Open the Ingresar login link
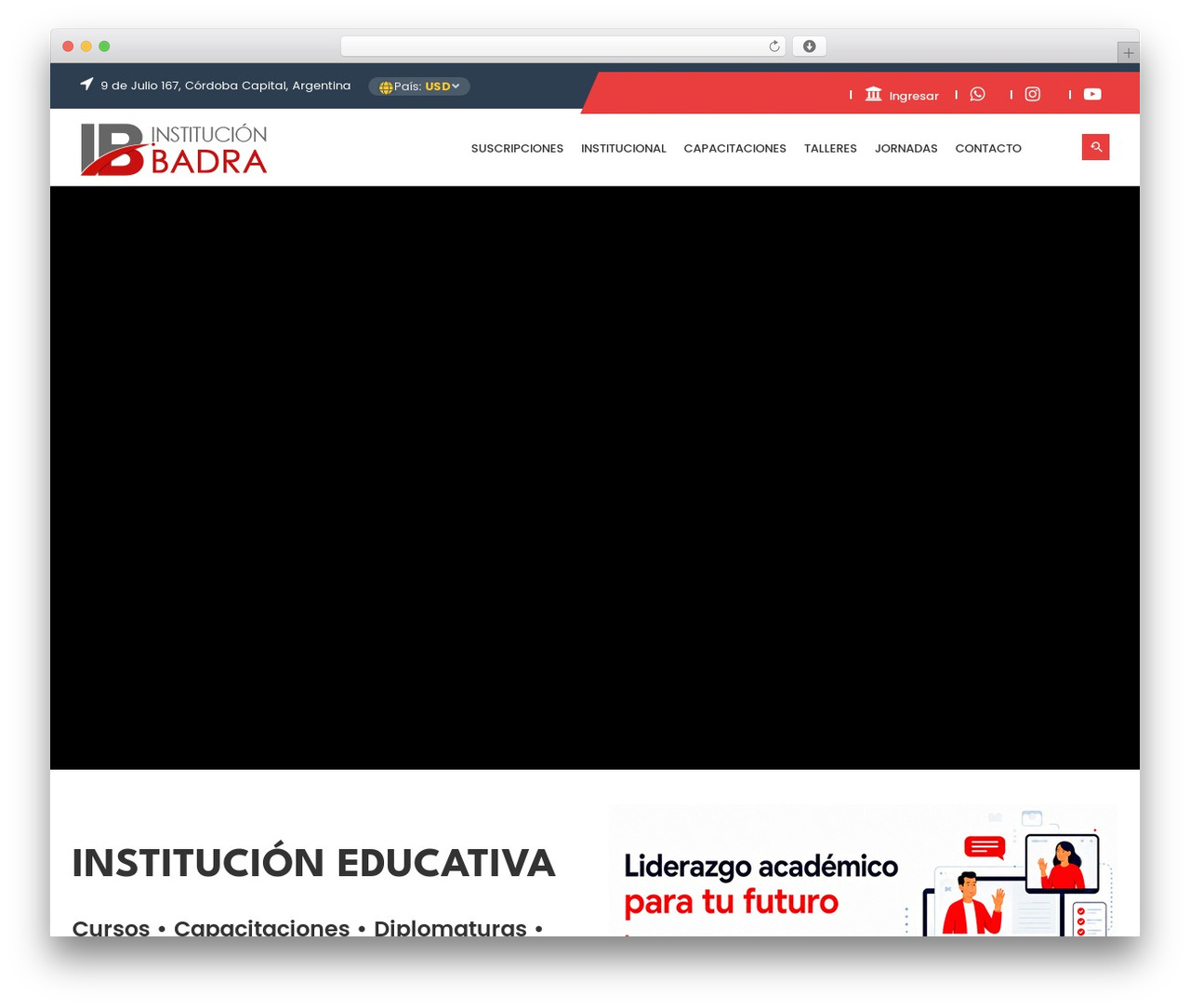Screen dimensions: 1190x1008 click(914, 96)
